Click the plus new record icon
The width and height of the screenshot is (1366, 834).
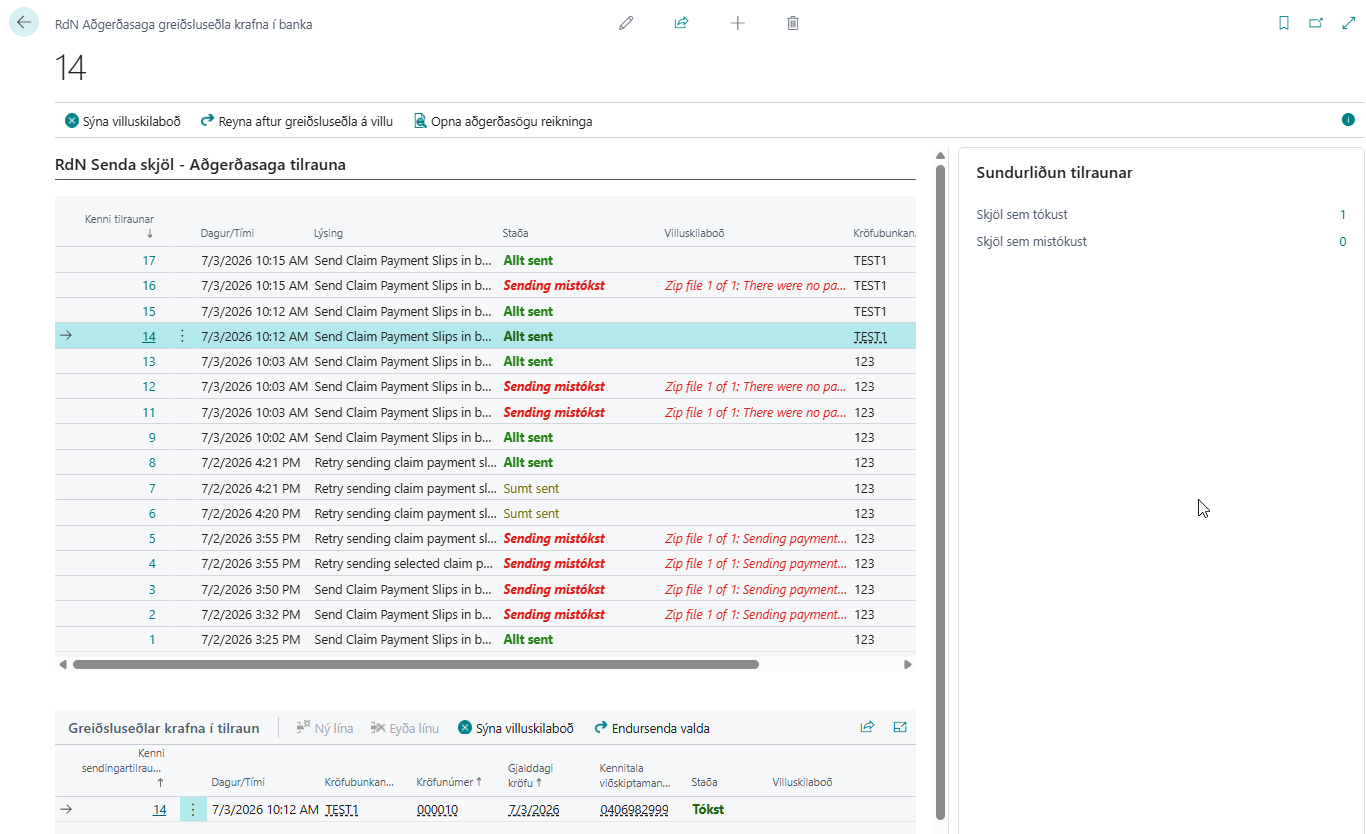click(x=738, y=23)
